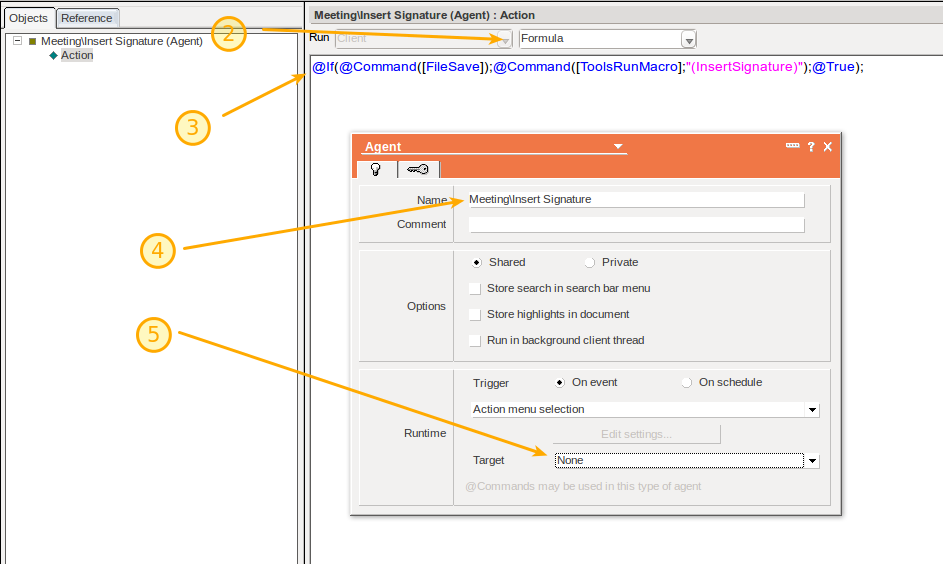Click the green square Agent icon in the tree
The width and height of the screenshot is (943, 564).
[x=32, y=42]
